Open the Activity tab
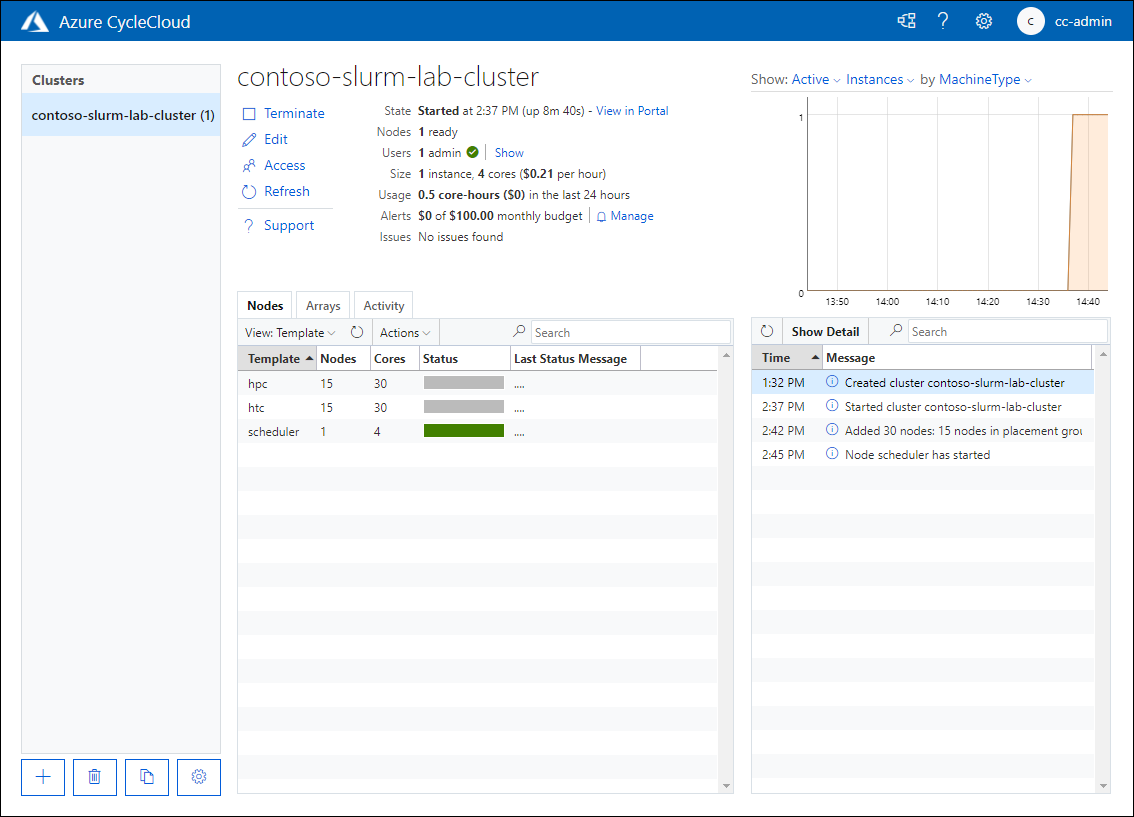The height and width of the screenshot is (817, 1134). tap(383, 305)
